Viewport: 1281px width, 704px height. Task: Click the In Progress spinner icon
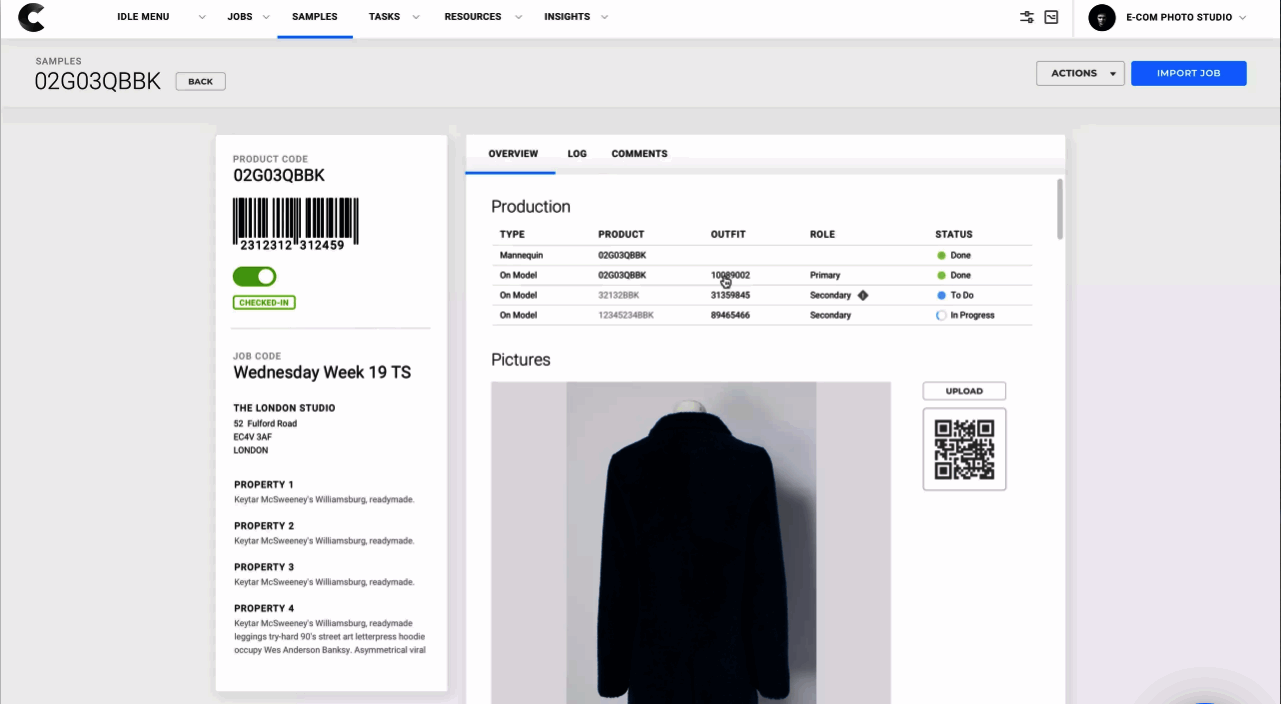941,315
